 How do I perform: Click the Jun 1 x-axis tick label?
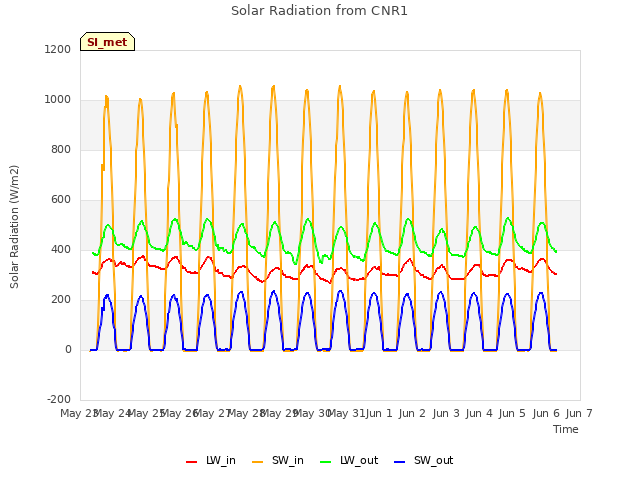[379, 413]
